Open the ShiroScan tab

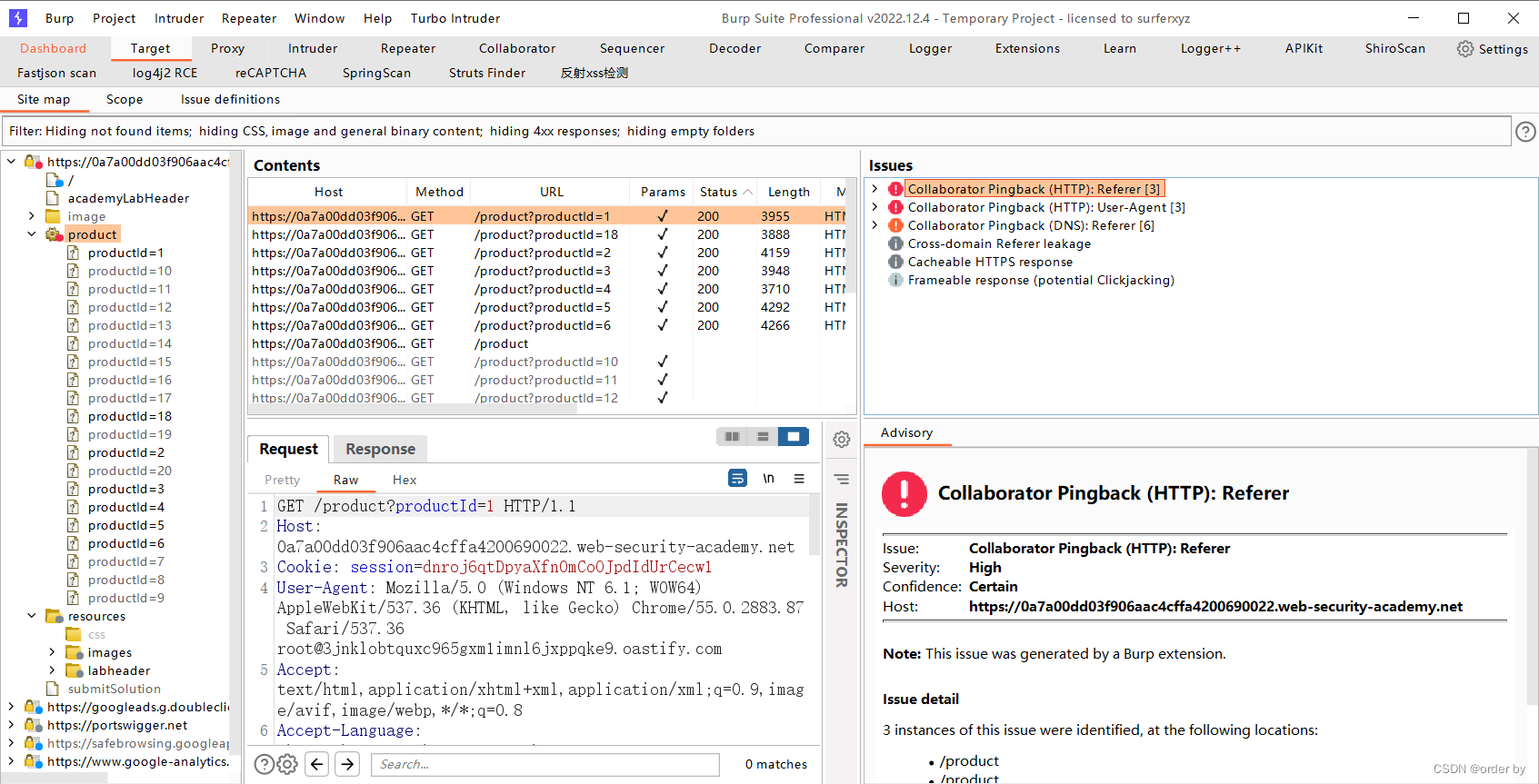[1394, 49]
